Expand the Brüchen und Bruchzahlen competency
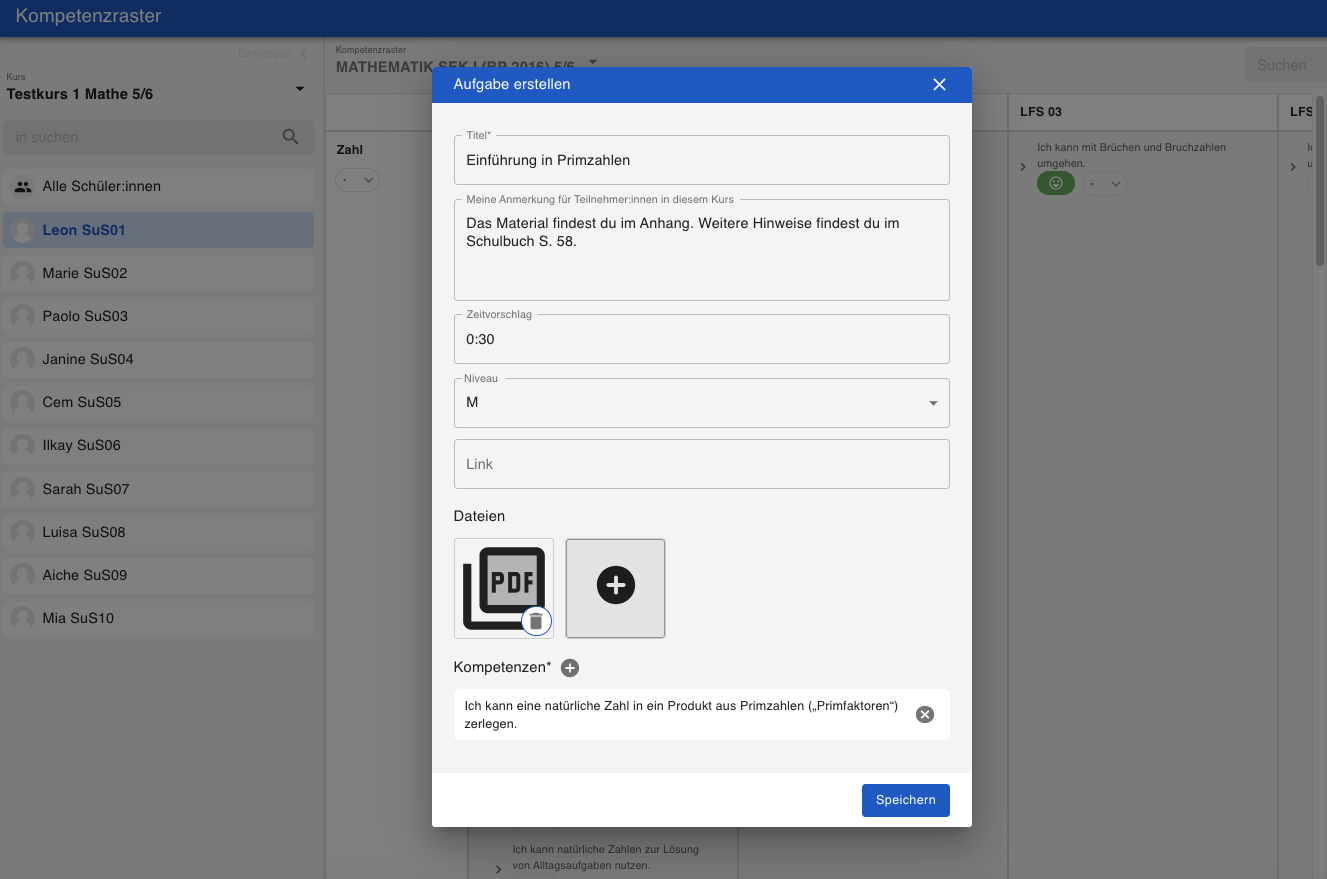The height and width of the screenshot is (879, 1327). point(1023,167)
